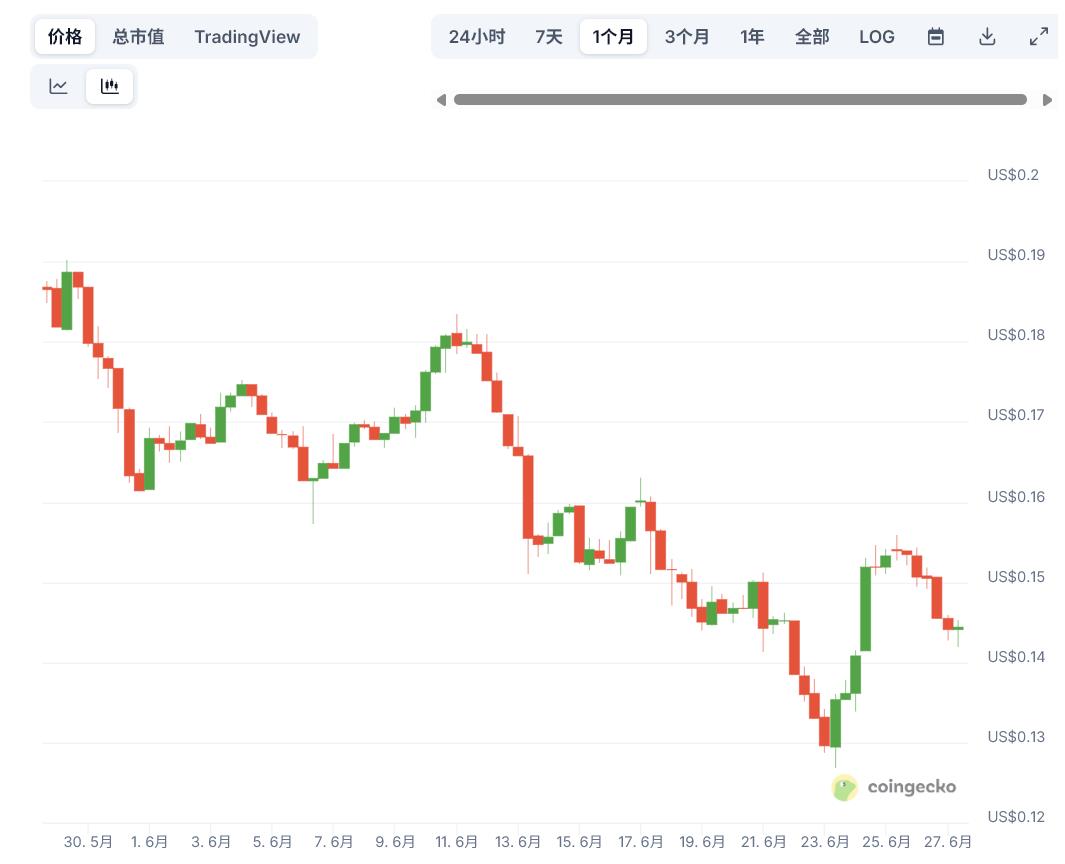
Task: Select the 1个月 time range
Action: pos(613,37)
